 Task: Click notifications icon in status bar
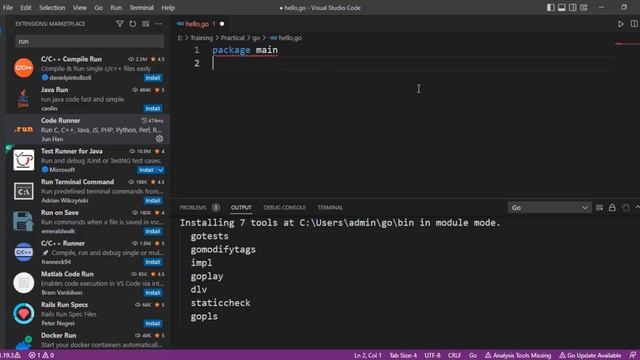pyautogui.click(x=633, y=356)
